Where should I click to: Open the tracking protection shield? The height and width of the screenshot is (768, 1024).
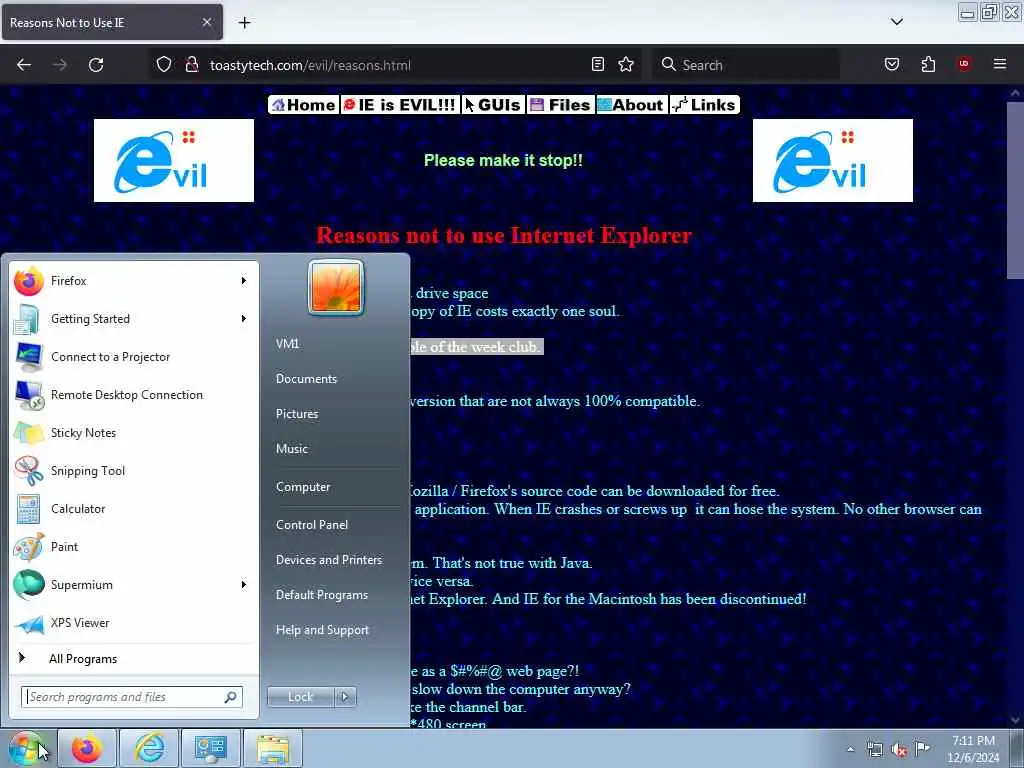pyautogui.click(x=164, y=64)
